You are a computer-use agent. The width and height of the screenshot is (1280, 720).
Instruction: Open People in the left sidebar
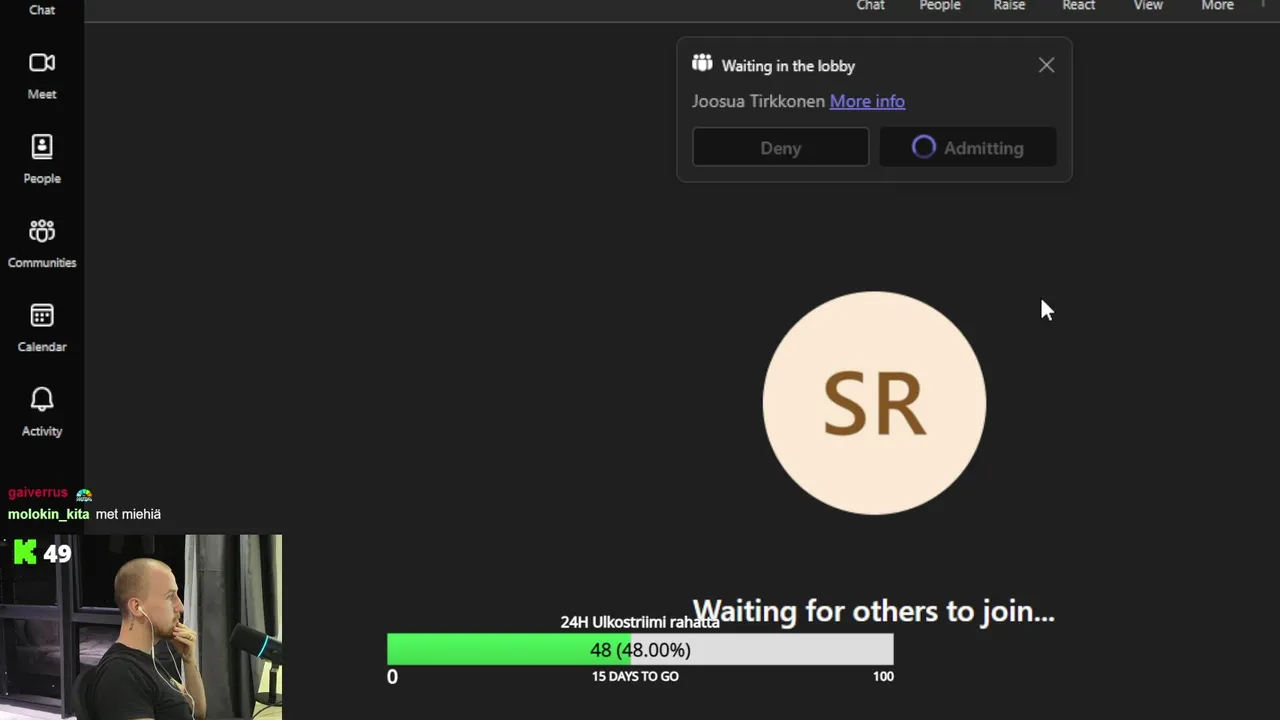(42, 160)
